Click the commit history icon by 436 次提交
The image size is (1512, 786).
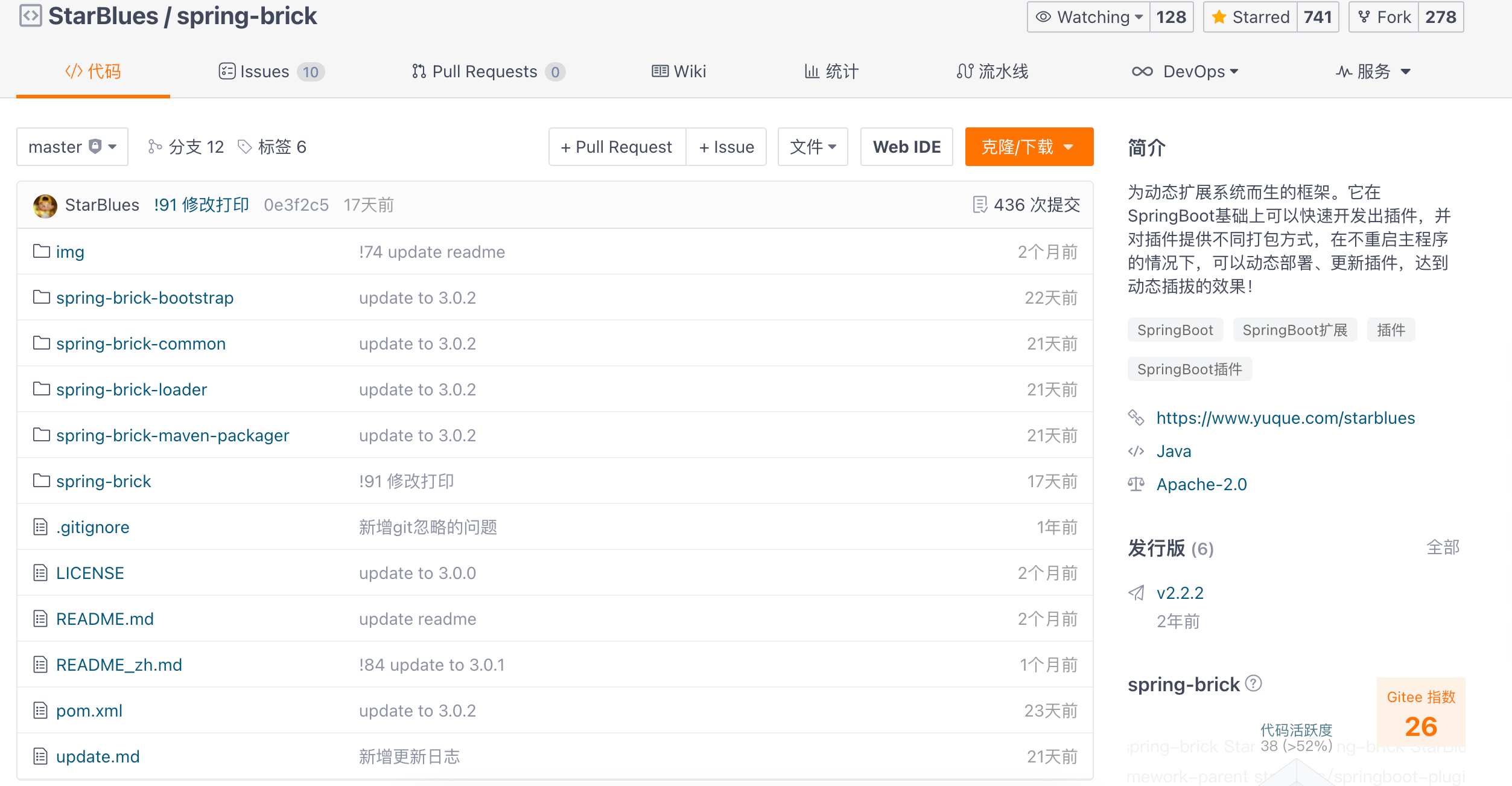click(980, 205)
